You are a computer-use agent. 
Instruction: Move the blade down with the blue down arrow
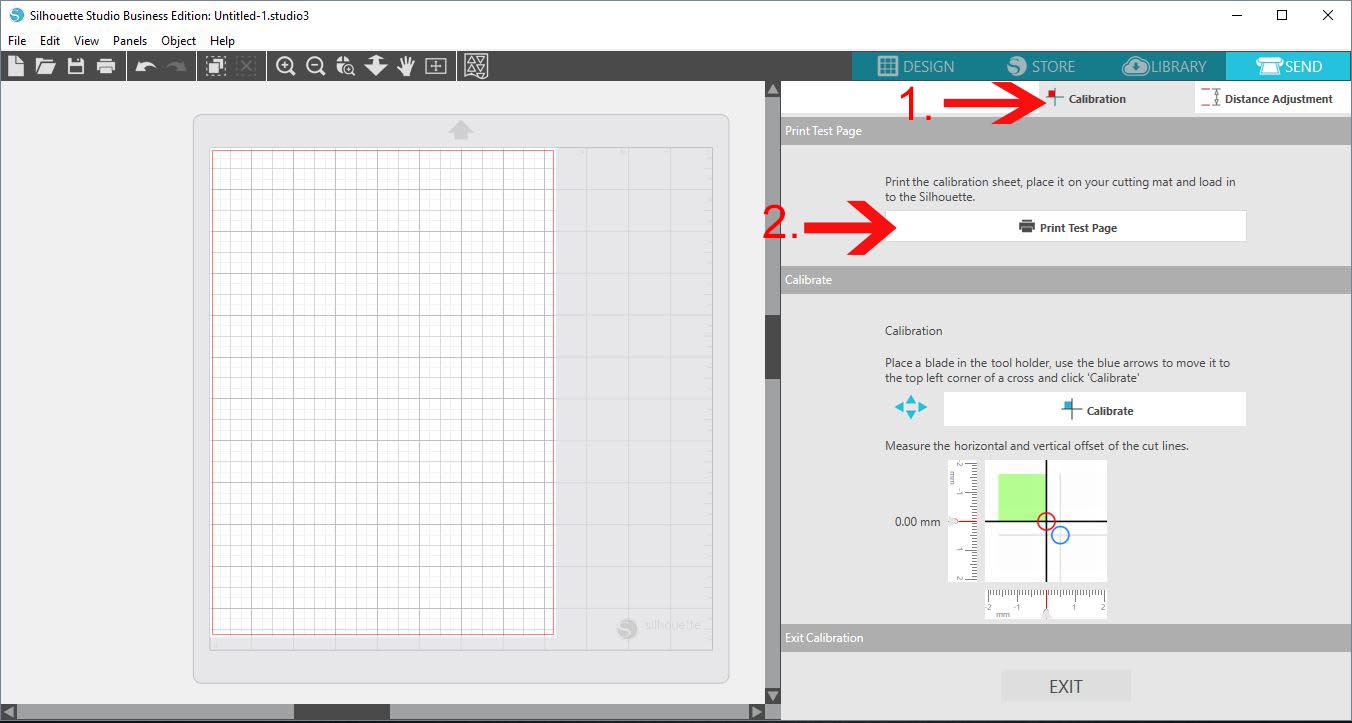pos(911,417)
